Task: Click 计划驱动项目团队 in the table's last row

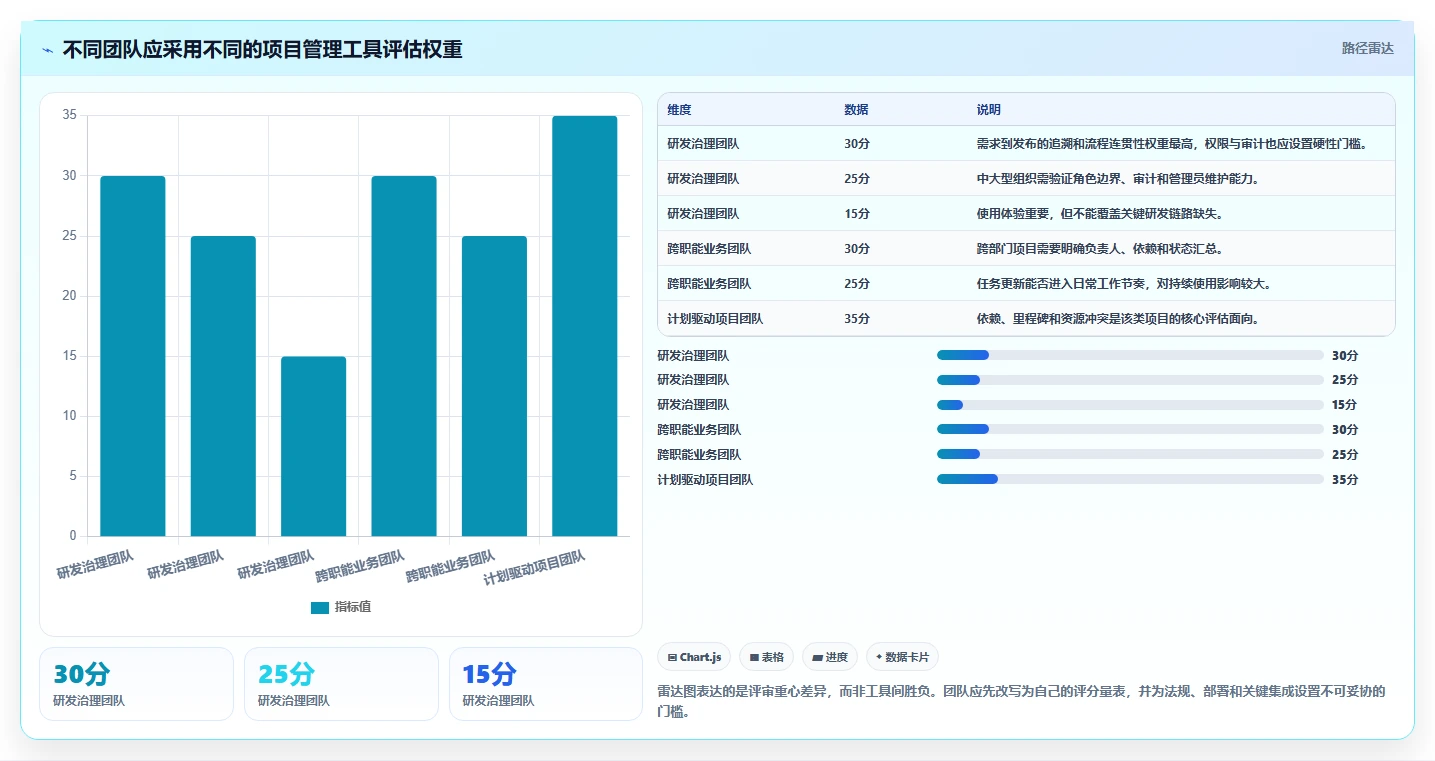Action: tap(715, 319)
